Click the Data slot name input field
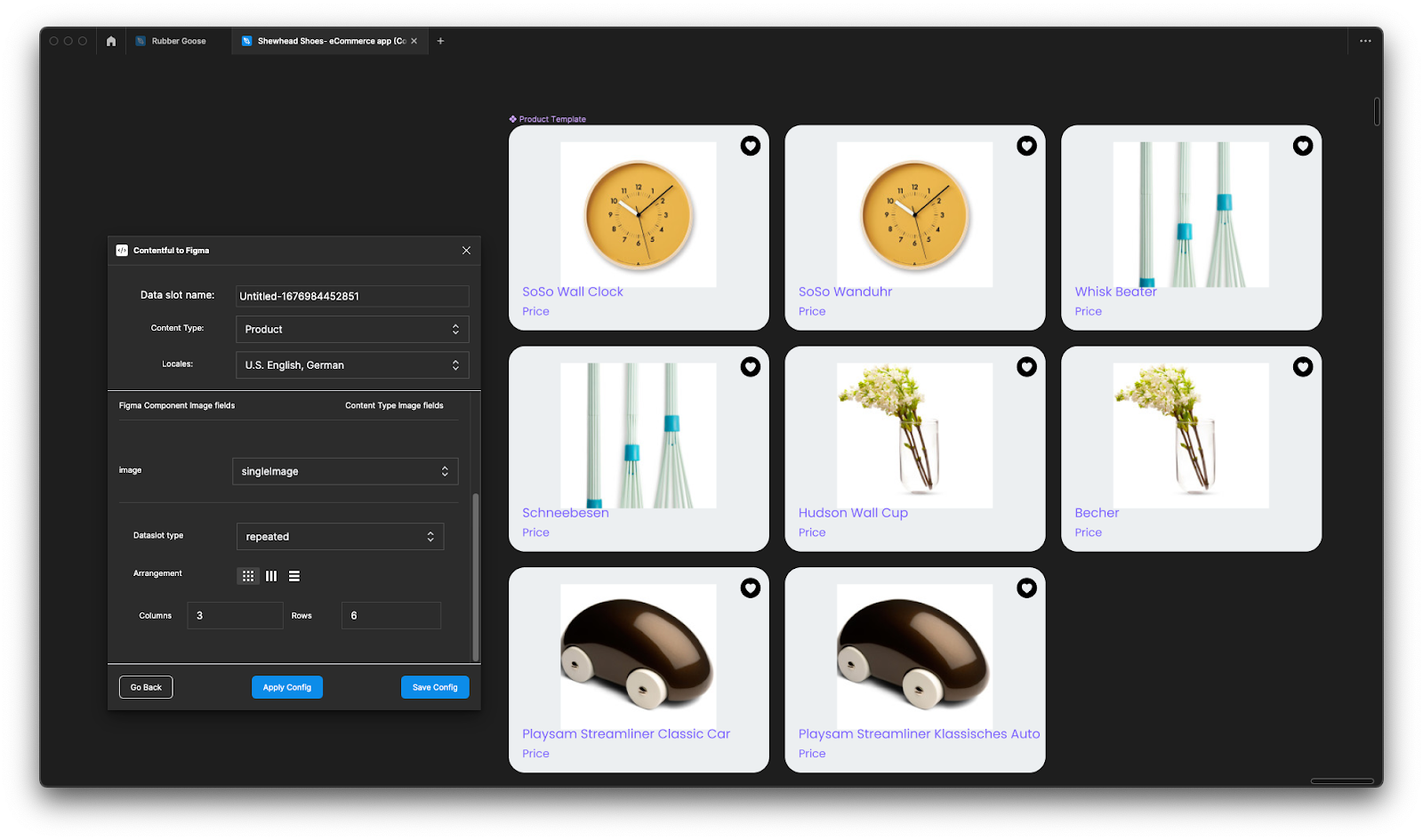The height and width of the screenshot is (840, 1423). tap(352, 295)
